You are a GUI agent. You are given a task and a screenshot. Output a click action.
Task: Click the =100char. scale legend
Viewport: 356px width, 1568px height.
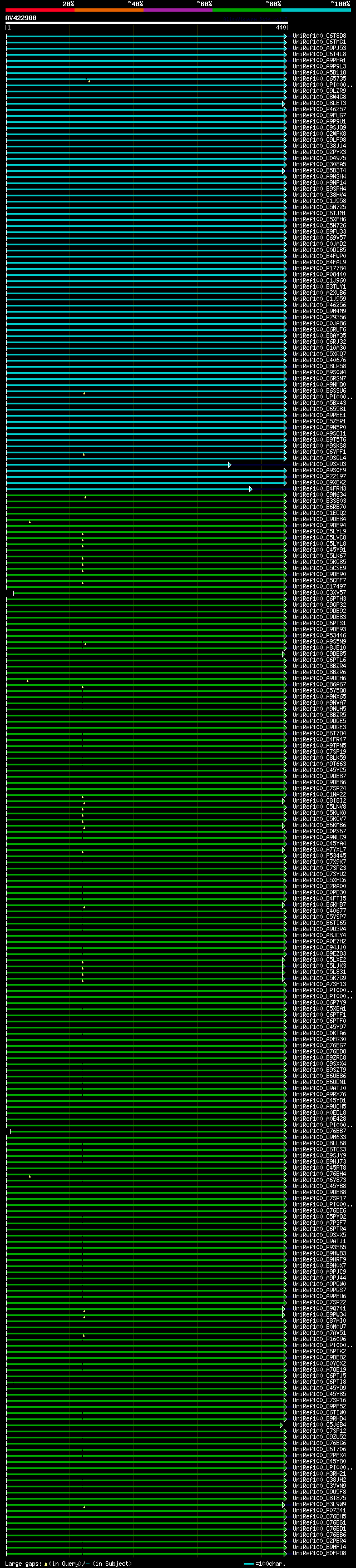point(264,1564)
